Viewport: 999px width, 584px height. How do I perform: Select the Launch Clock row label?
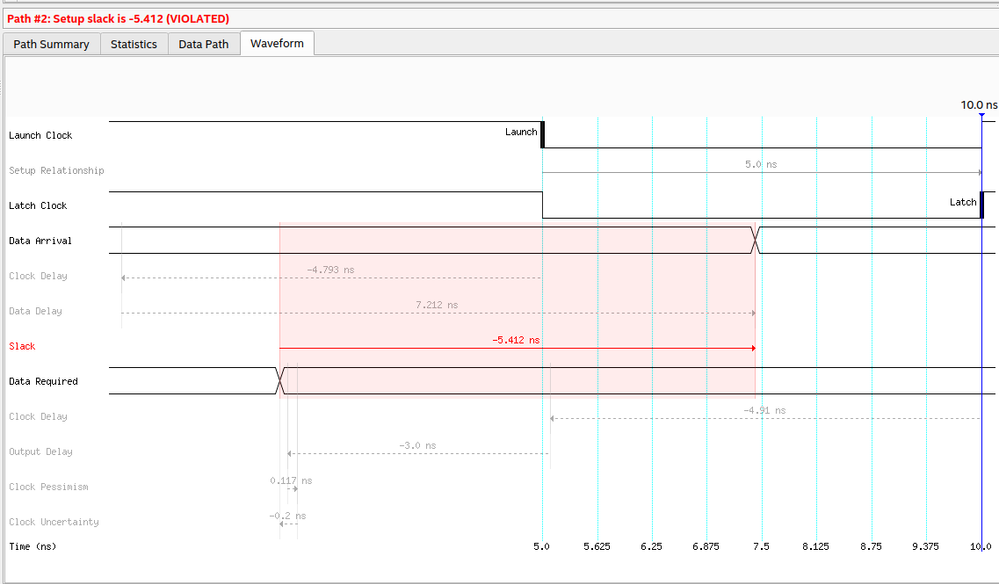coord(41,135)
